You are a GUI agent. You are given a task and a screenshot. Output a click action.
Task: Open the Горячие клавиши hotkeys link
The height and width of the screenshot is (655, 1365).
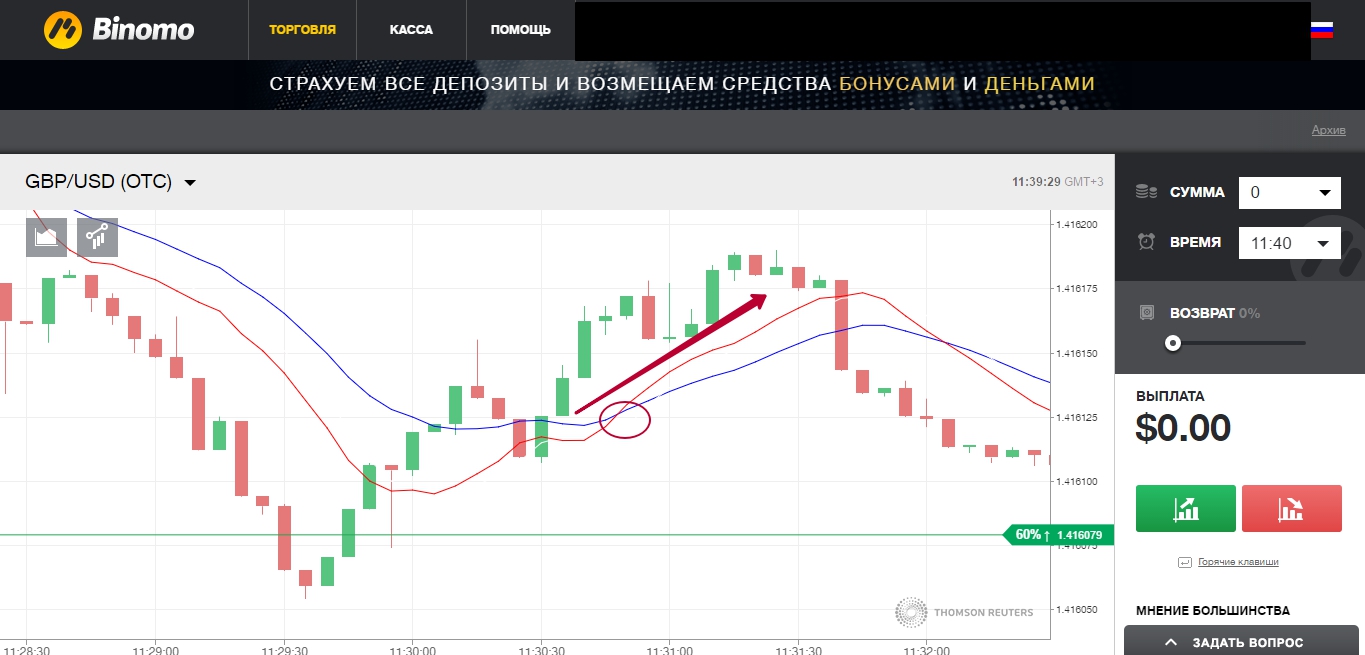pyautogui.click(x=1237, y=562)
